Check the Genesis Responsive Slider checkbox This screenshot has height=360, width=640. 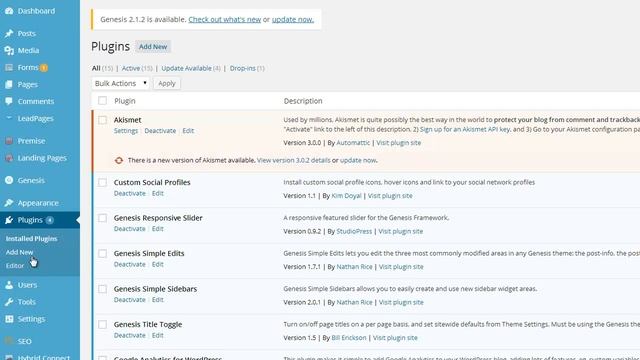point(102,218)
